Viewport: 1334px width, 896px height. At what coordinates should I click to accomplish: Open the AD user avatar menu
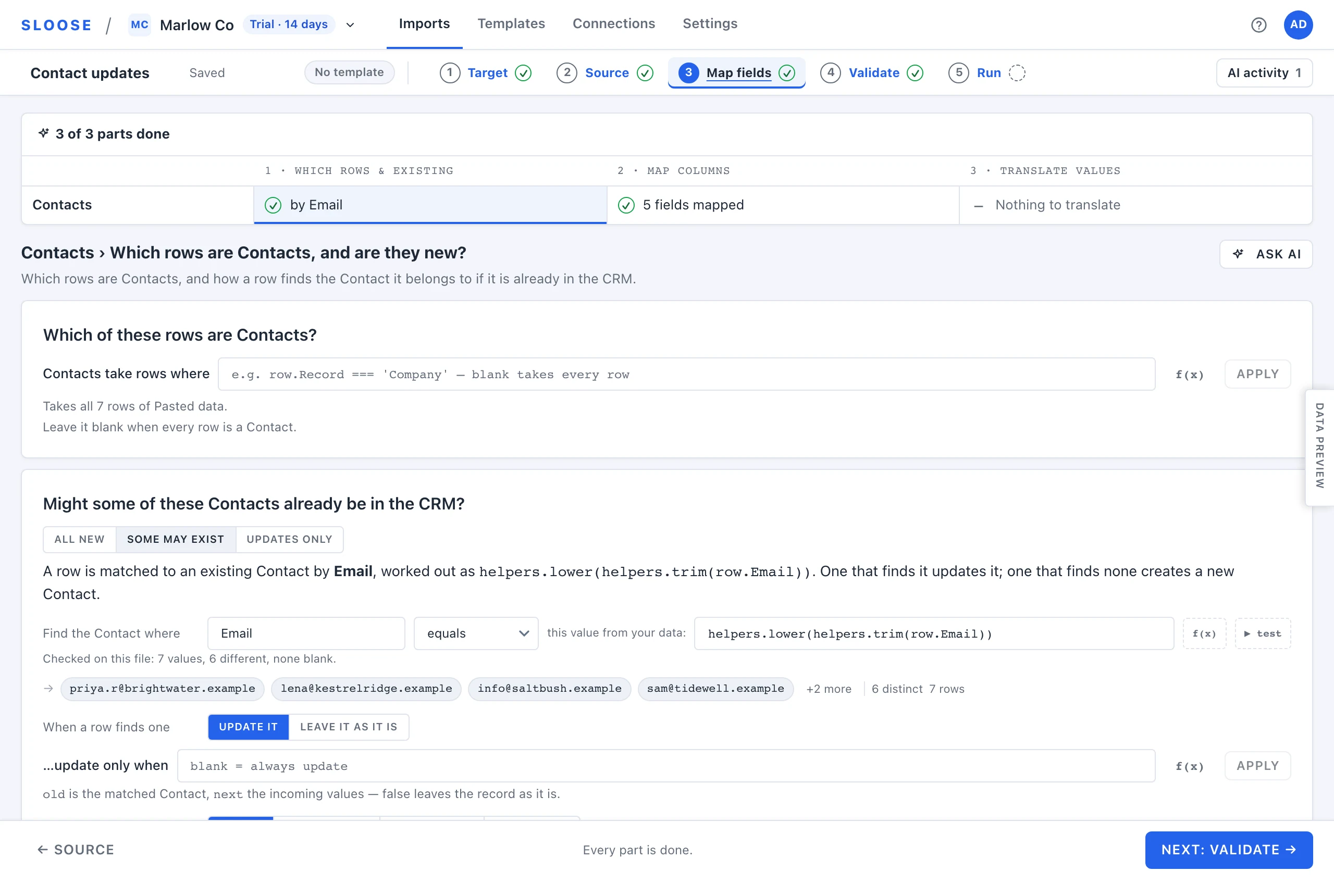(1298, 24)
